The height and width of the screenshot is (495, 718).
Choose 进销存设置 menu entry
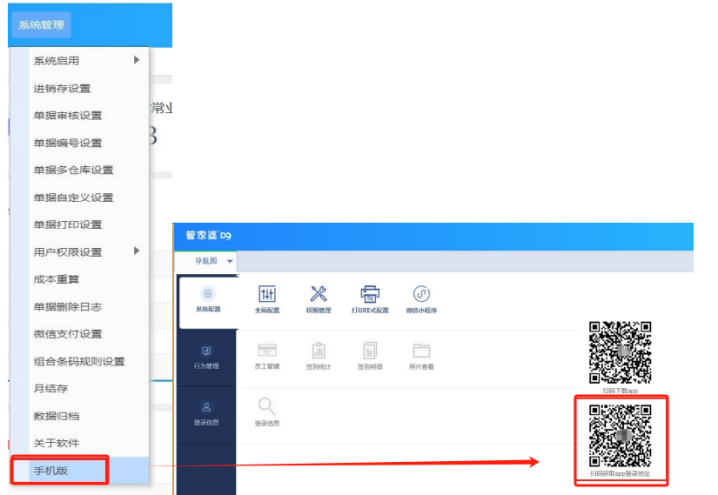(80, 88)
